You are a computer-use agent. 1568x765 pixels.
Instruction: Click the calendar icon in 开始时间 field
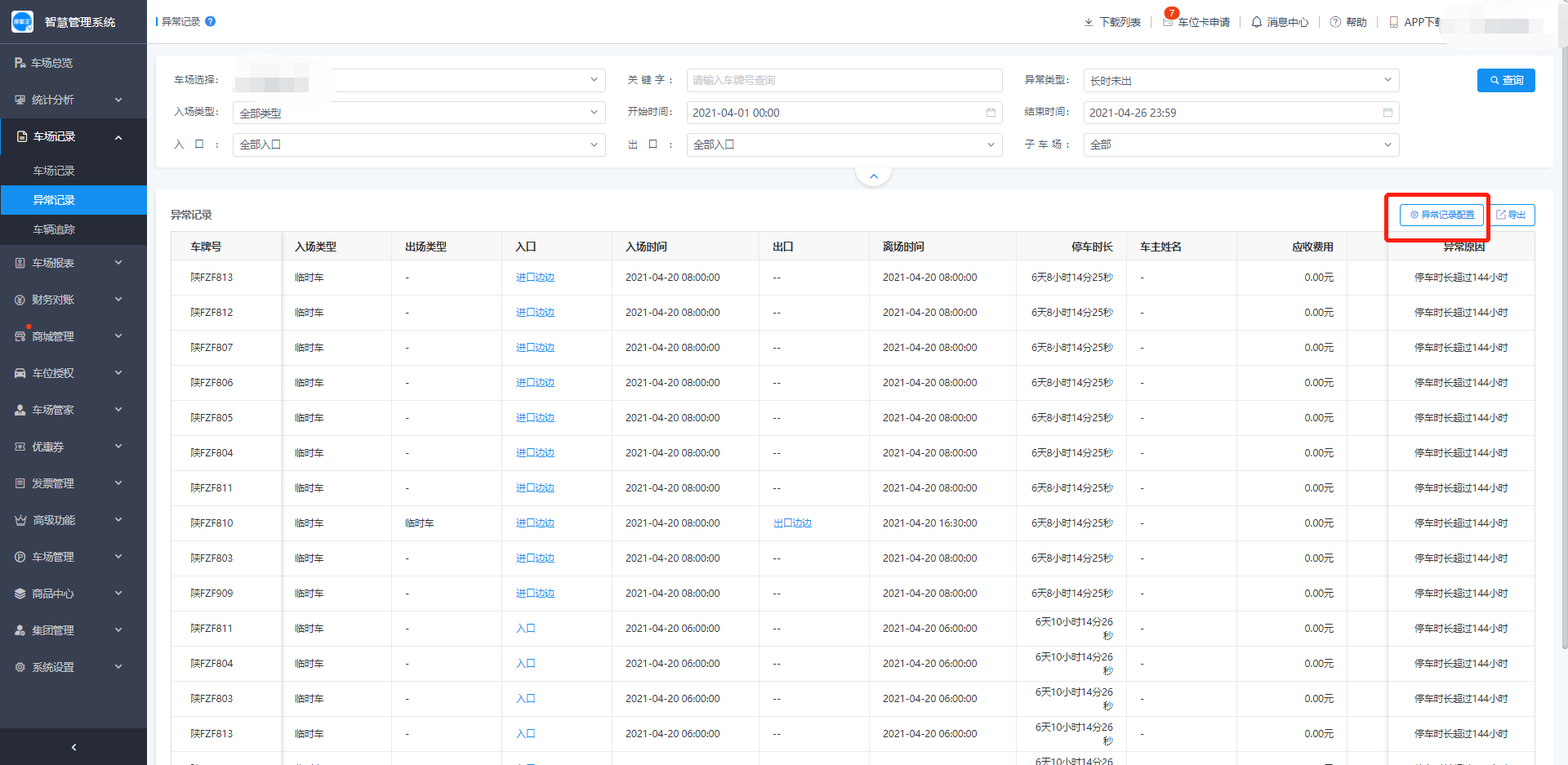click(991, 113)
